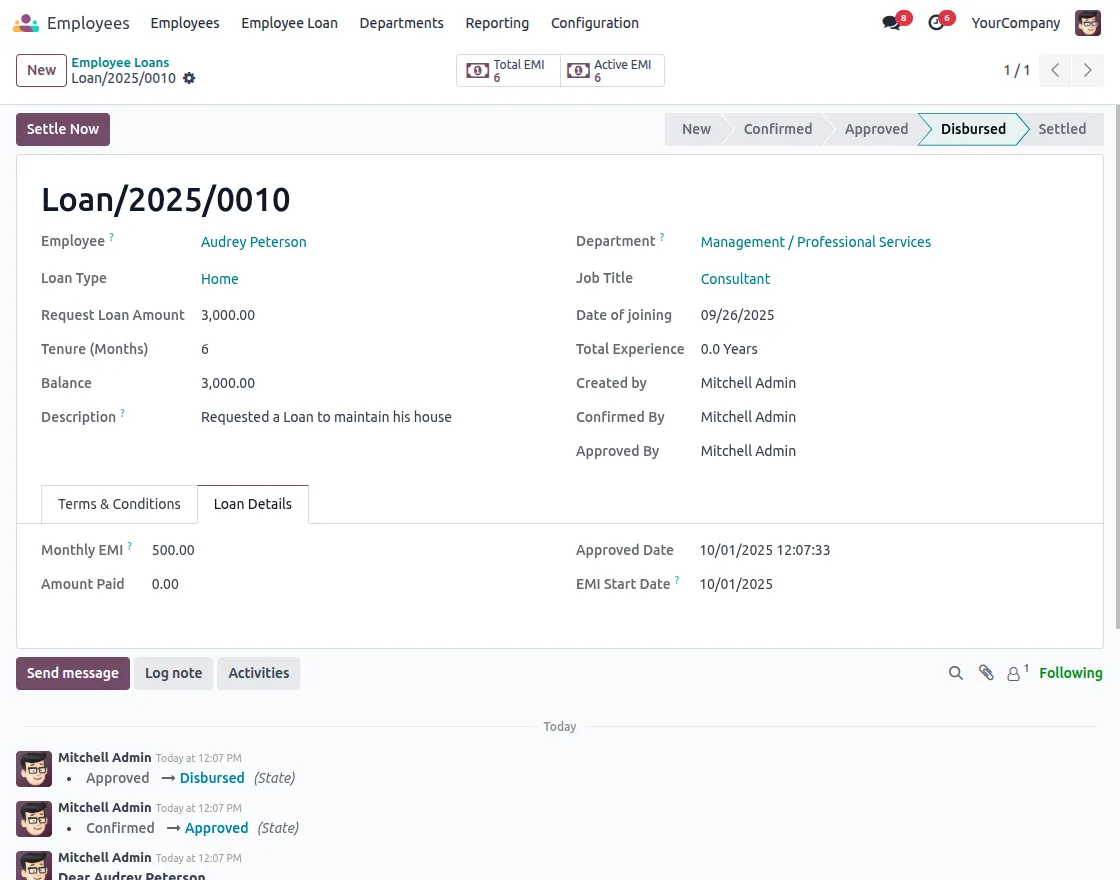Open the activities clock icon
Screen dimensions: 1120x880
(x=936, y=23)
